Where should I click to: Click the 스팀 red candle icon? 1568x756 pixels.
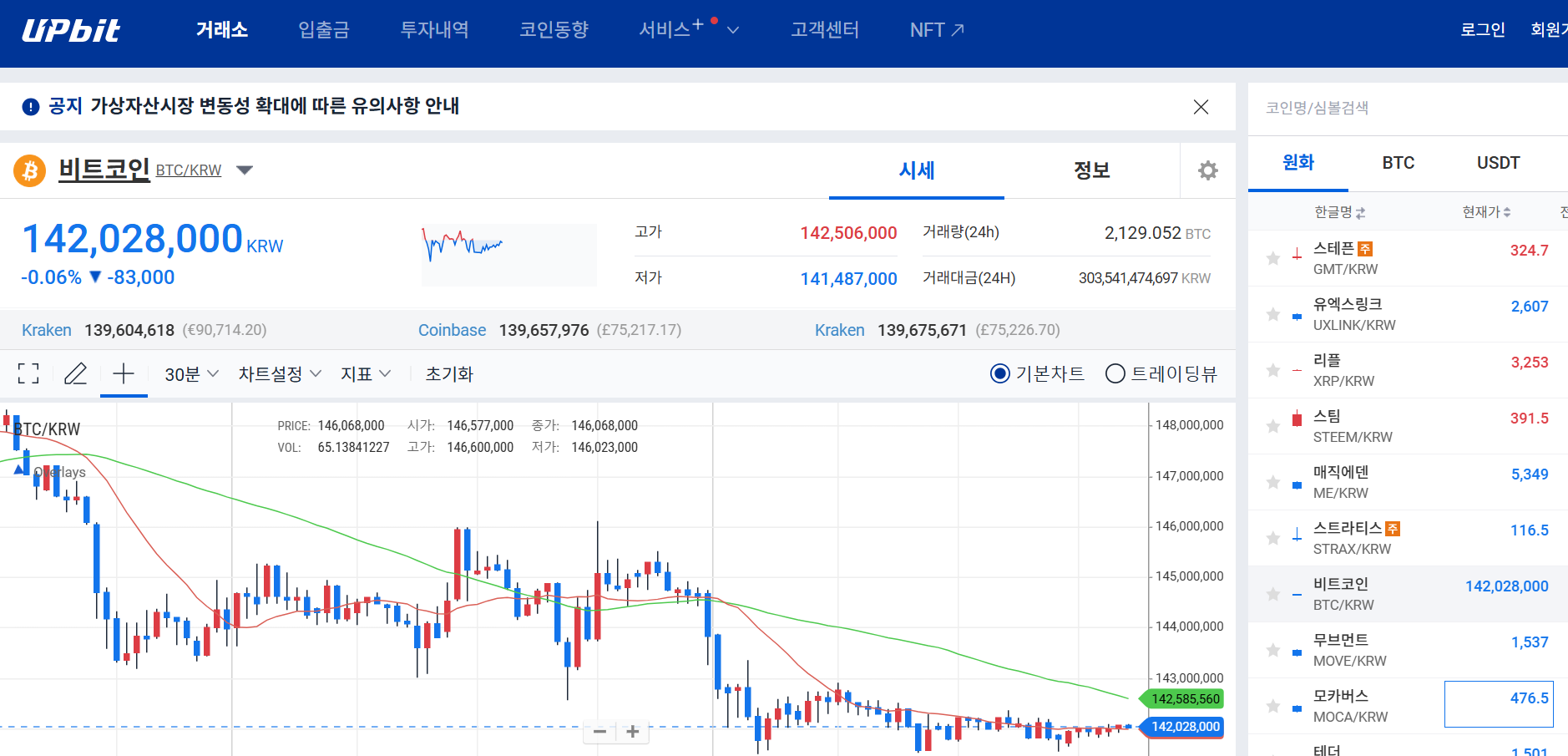tap(1297, 419)
